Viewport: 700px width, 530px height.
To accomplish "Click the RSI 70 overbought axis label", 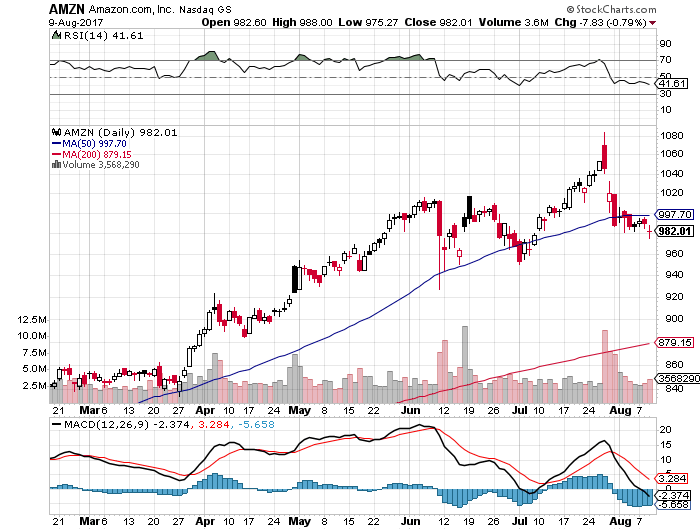I will (x=666, y=60).
